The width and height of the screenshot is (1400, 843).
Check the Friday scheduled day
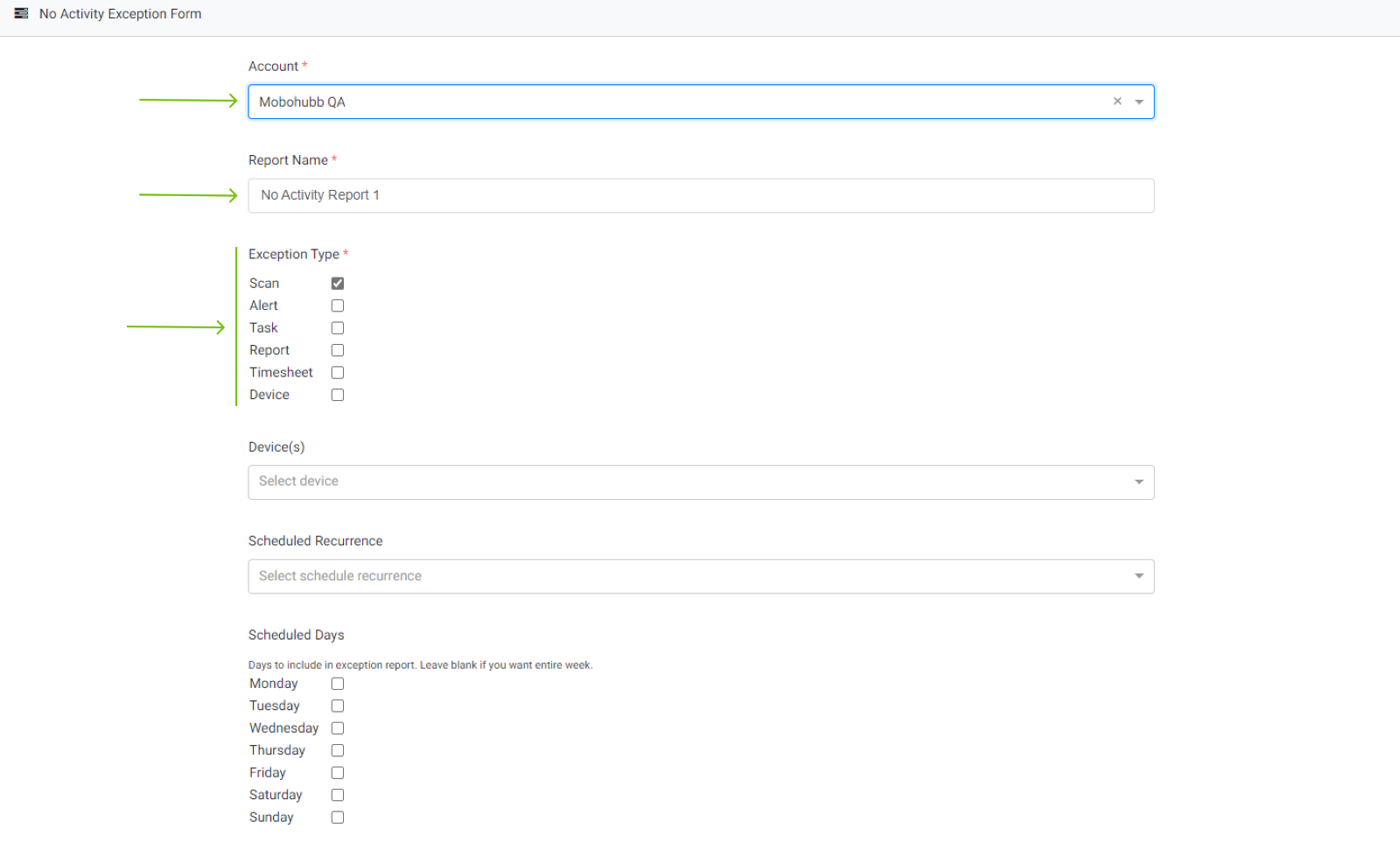[338, 773]
